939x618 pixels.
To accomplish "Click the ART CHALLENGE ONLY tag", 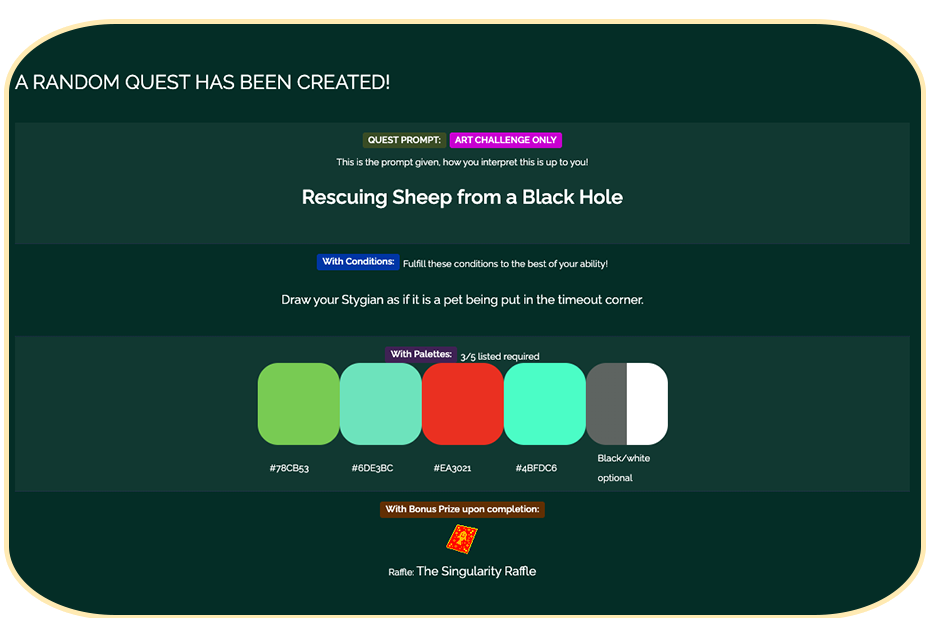I will pos(506,140).
